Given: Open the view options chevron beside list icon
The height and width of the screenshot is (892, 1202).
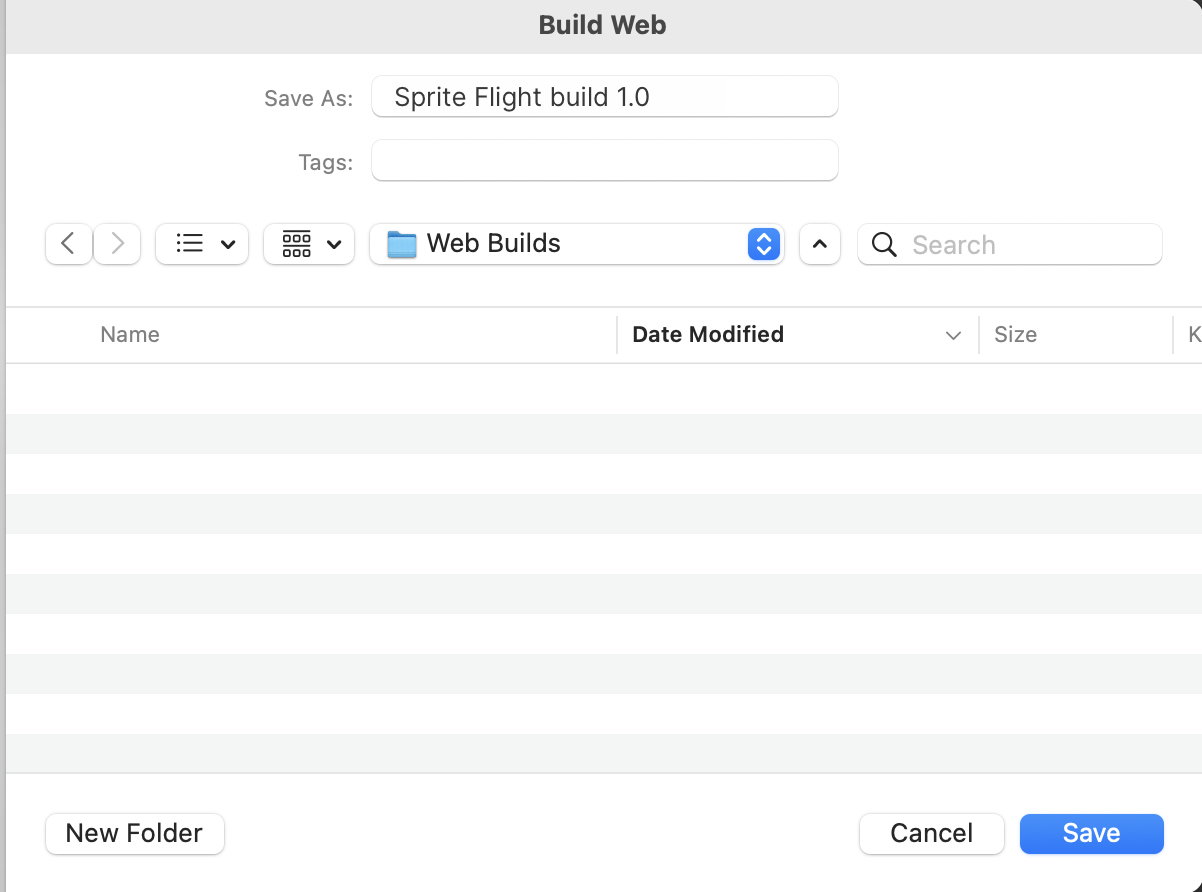Looking at the screenshot, I should [228, 244].
